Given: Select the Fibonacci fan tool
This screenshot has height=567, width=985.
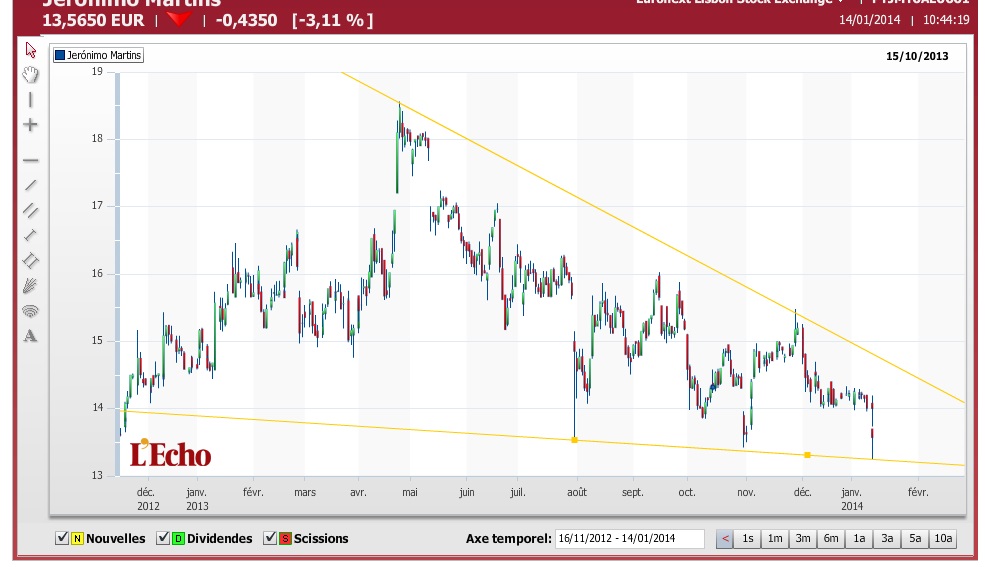Looking at the screenshot, I should [30, 286].
